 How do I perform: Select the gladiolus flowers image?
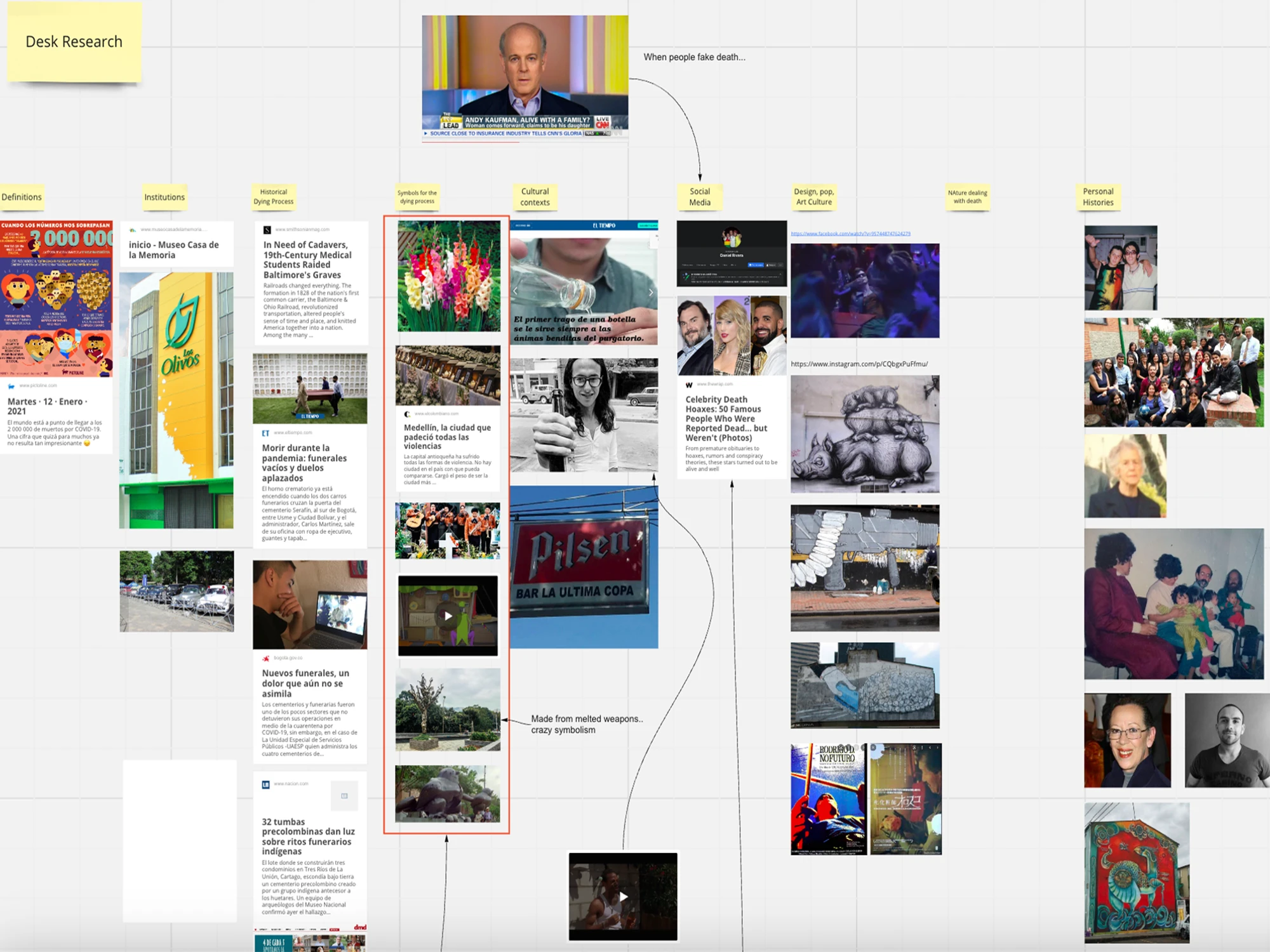tap(449, 275)
